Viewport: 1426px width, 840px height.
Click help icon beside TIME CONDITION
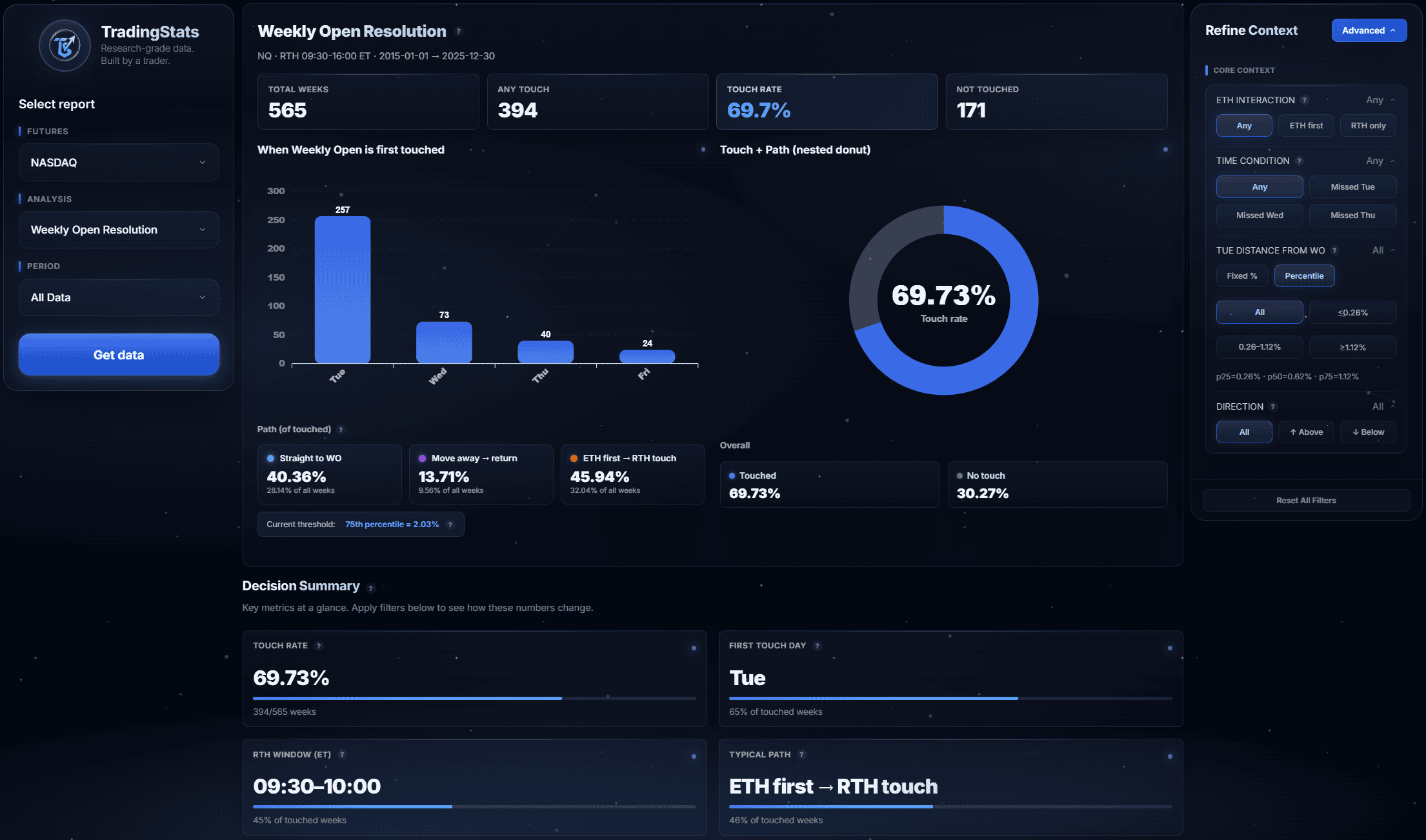pyautogui.click(x=1300, y=161)
